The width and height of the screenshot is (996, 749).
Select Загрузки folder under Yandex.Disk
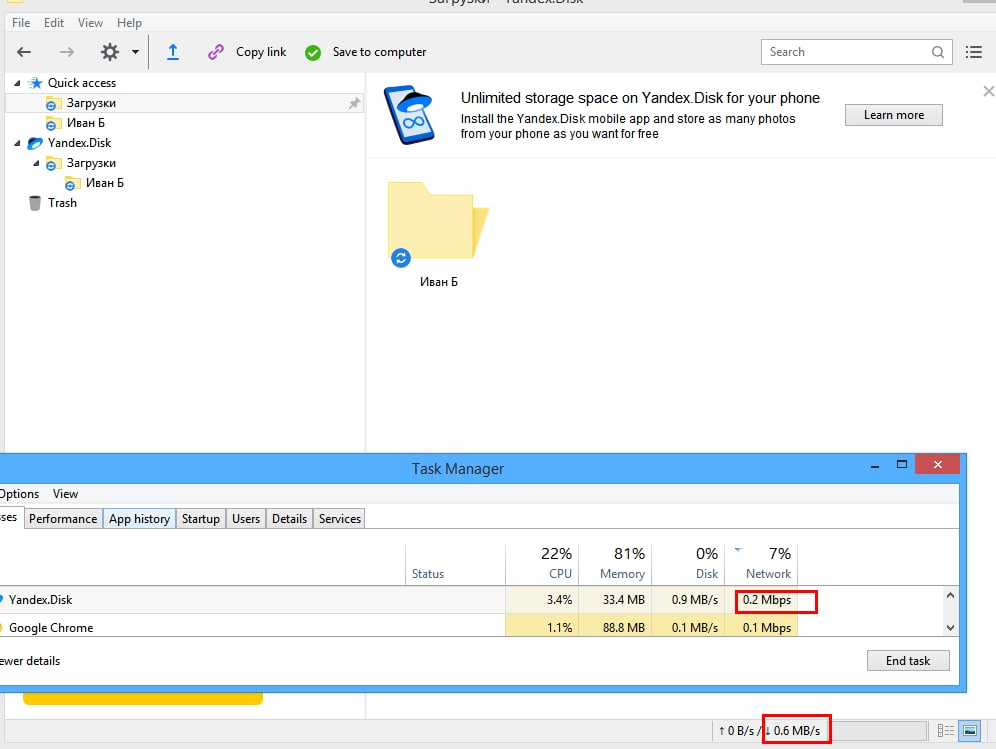[x=91, y=163]
